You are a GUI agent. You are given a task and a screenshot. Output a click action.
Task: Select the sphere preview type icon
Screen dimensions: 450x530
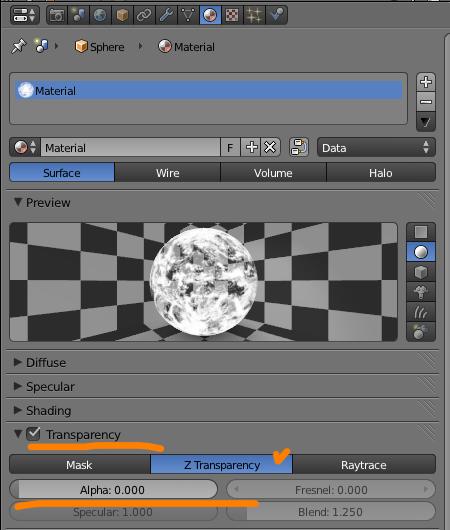click(x=421, y=252)
